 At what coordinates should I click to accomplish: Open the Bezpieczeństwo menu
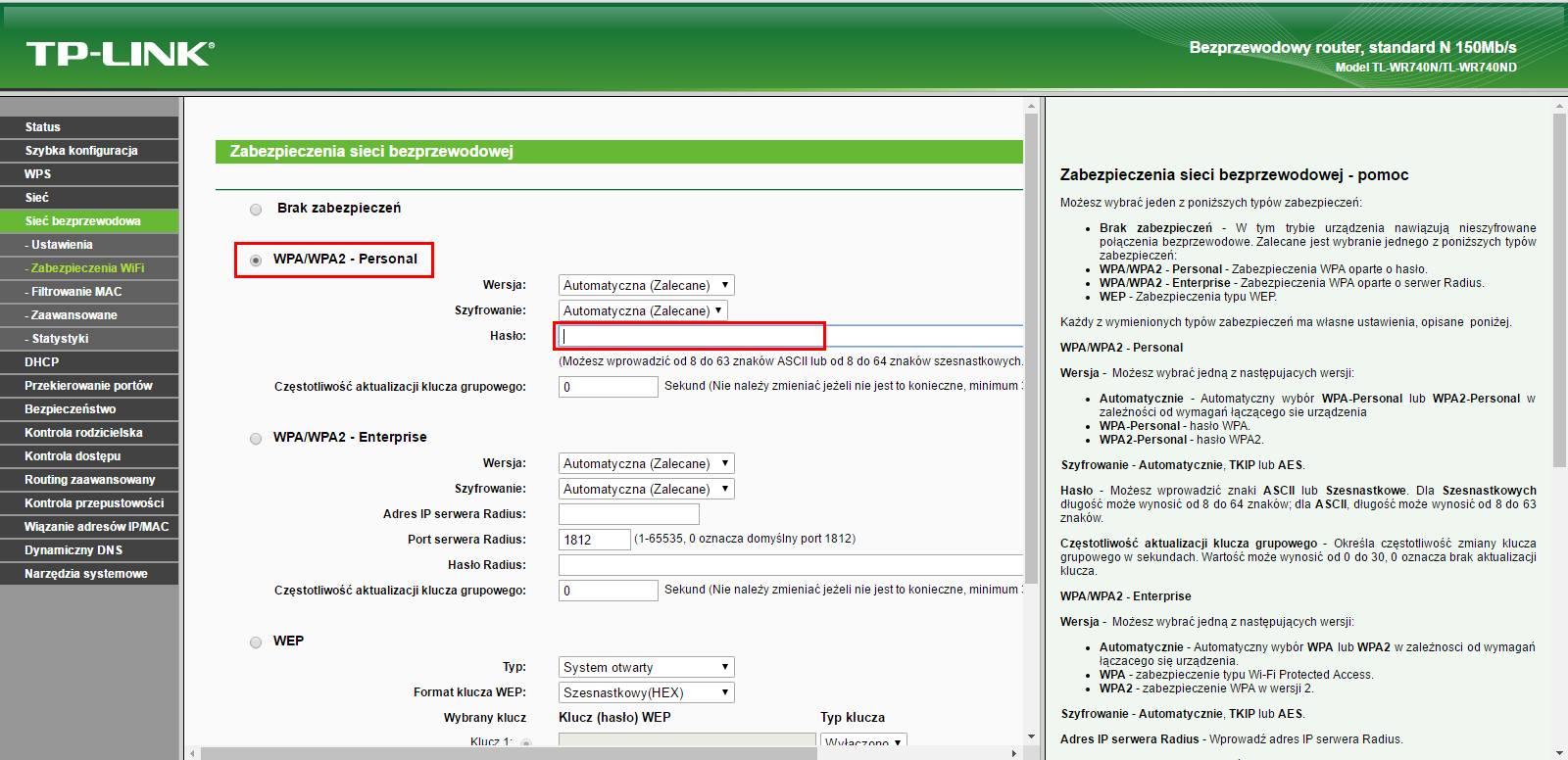89,409
